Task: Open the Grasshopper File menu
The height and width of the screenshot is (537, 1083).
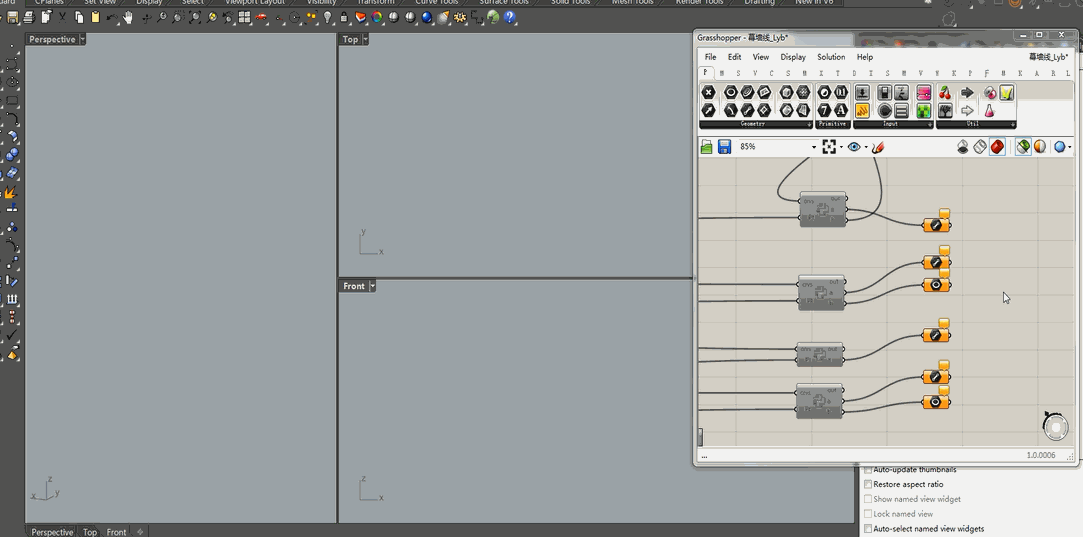Action: 710,57
